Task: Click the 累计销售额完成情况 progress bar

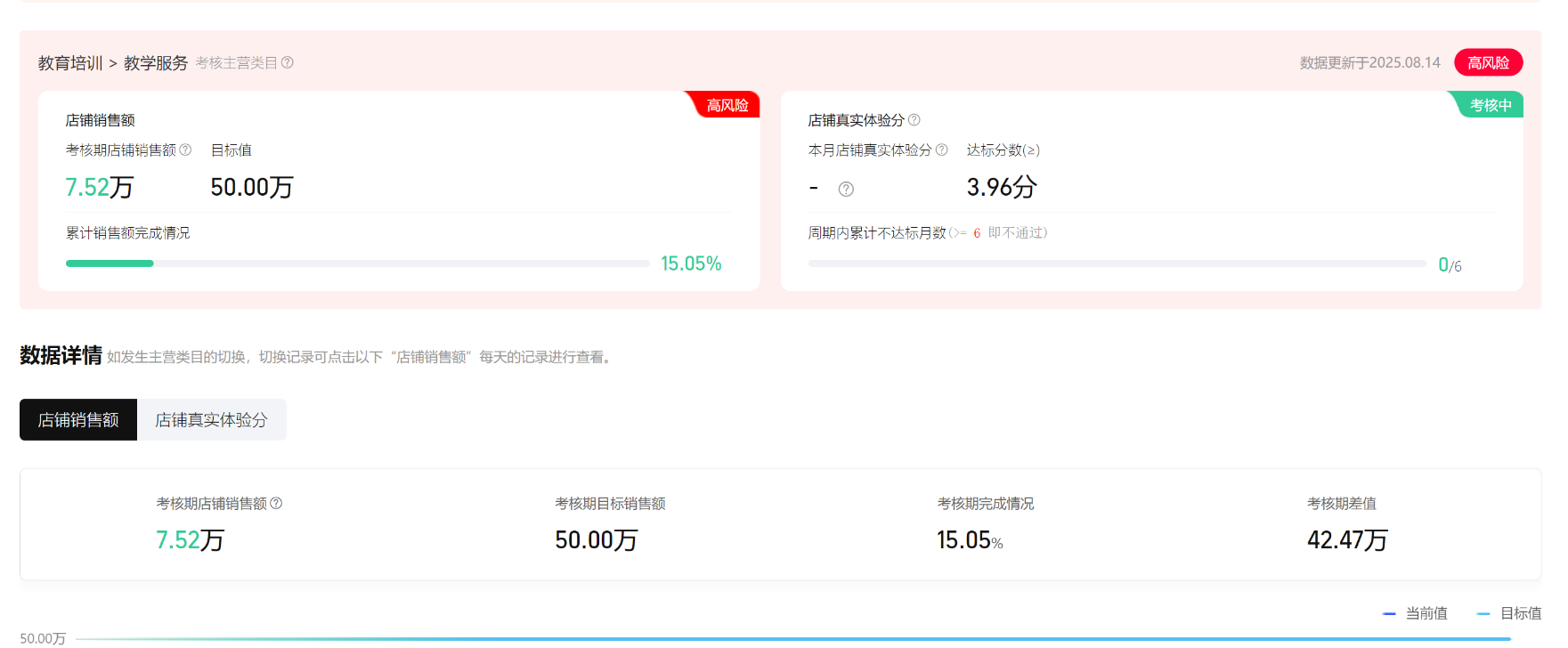Action: click(x=357, y=263)
